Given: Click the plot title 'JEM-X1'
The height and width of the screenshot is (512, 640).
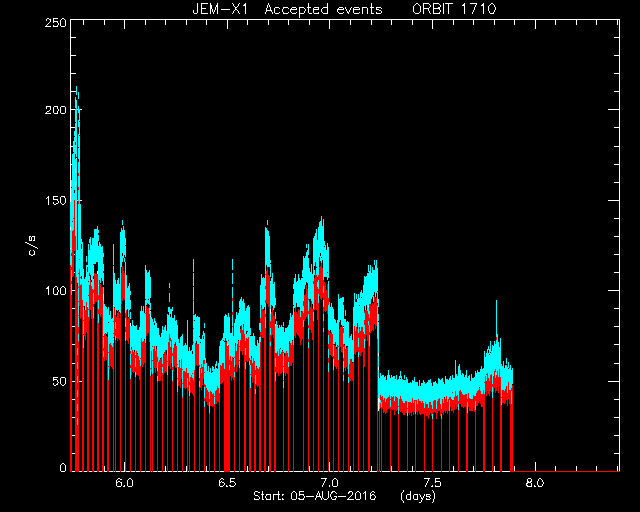Looking at the screenshot, I should click(220, 9).
